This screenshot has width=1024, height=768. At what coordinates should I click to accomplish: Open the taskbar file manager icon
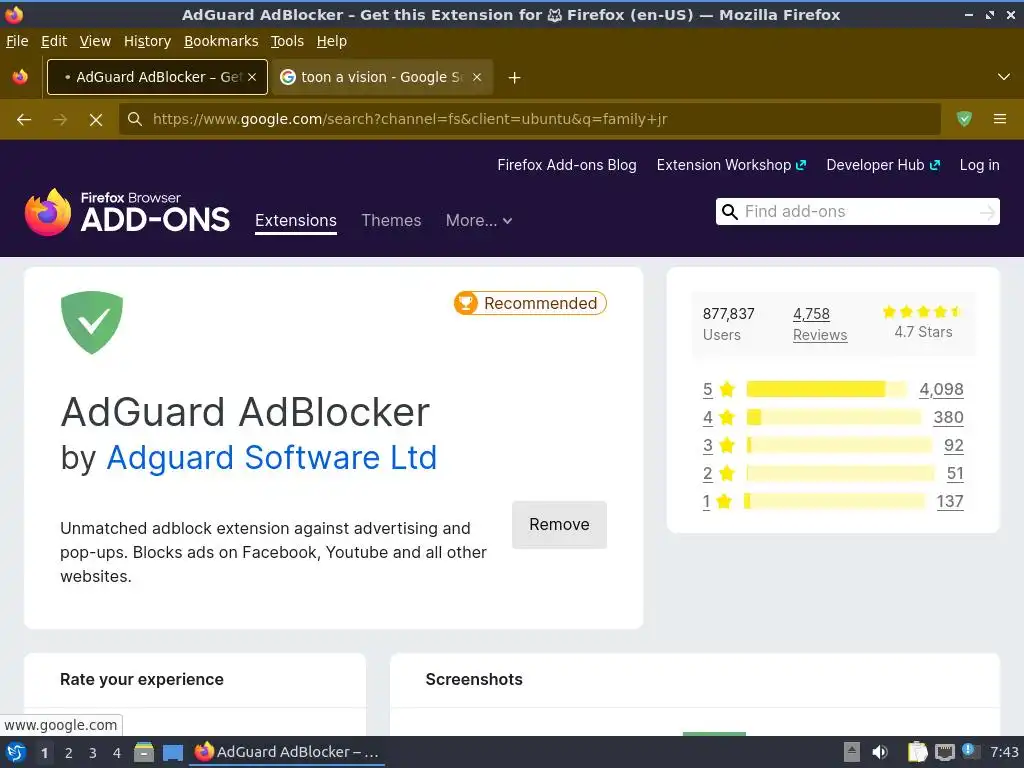[144, 752]
